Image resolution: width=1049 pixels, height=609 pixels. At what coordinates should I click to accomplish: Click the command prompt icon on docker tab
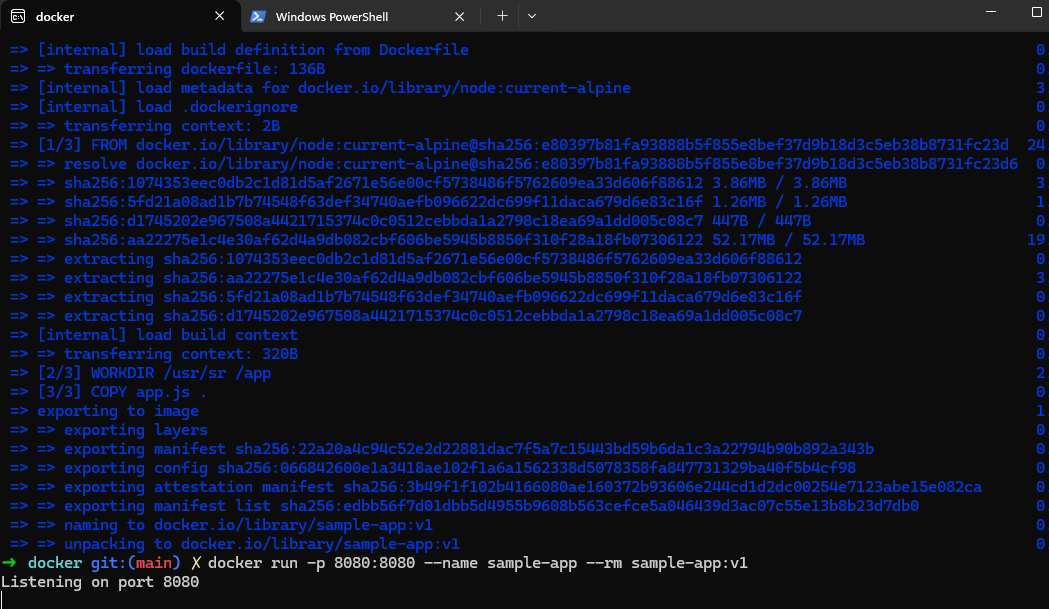point(18,16)
